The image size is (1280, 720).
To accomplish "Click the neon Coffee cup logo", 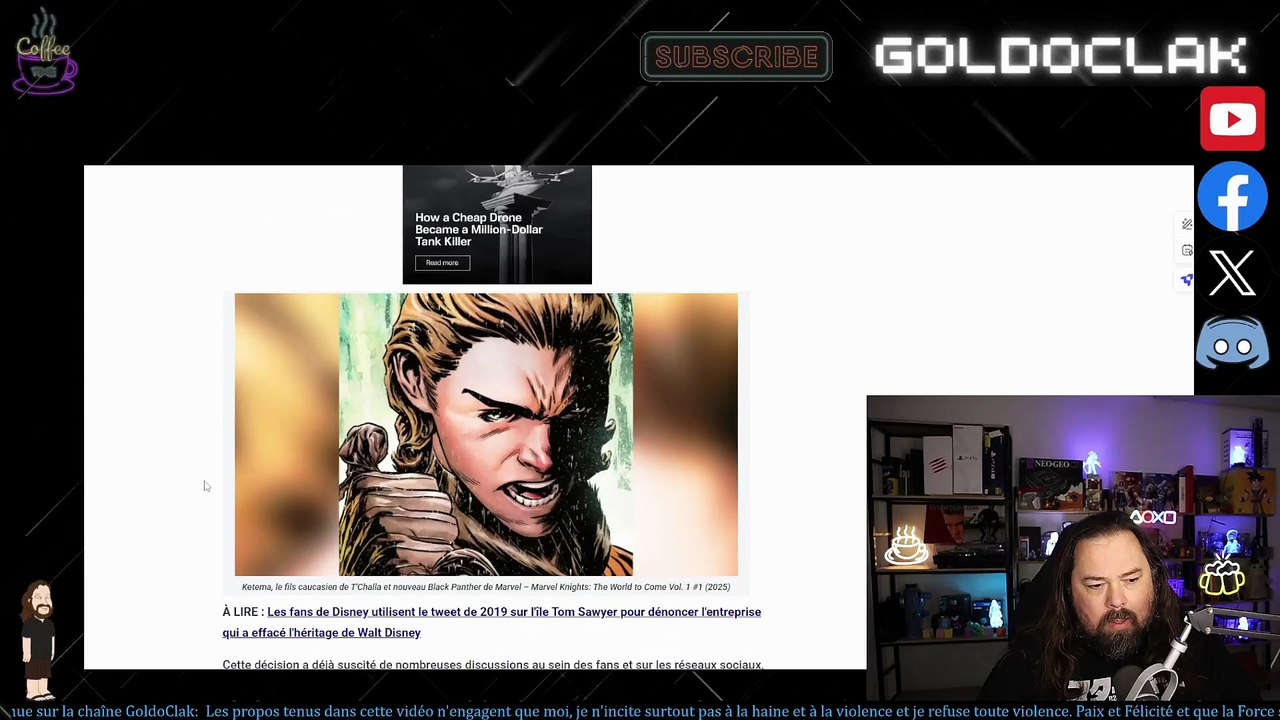I will click(45, 52).
